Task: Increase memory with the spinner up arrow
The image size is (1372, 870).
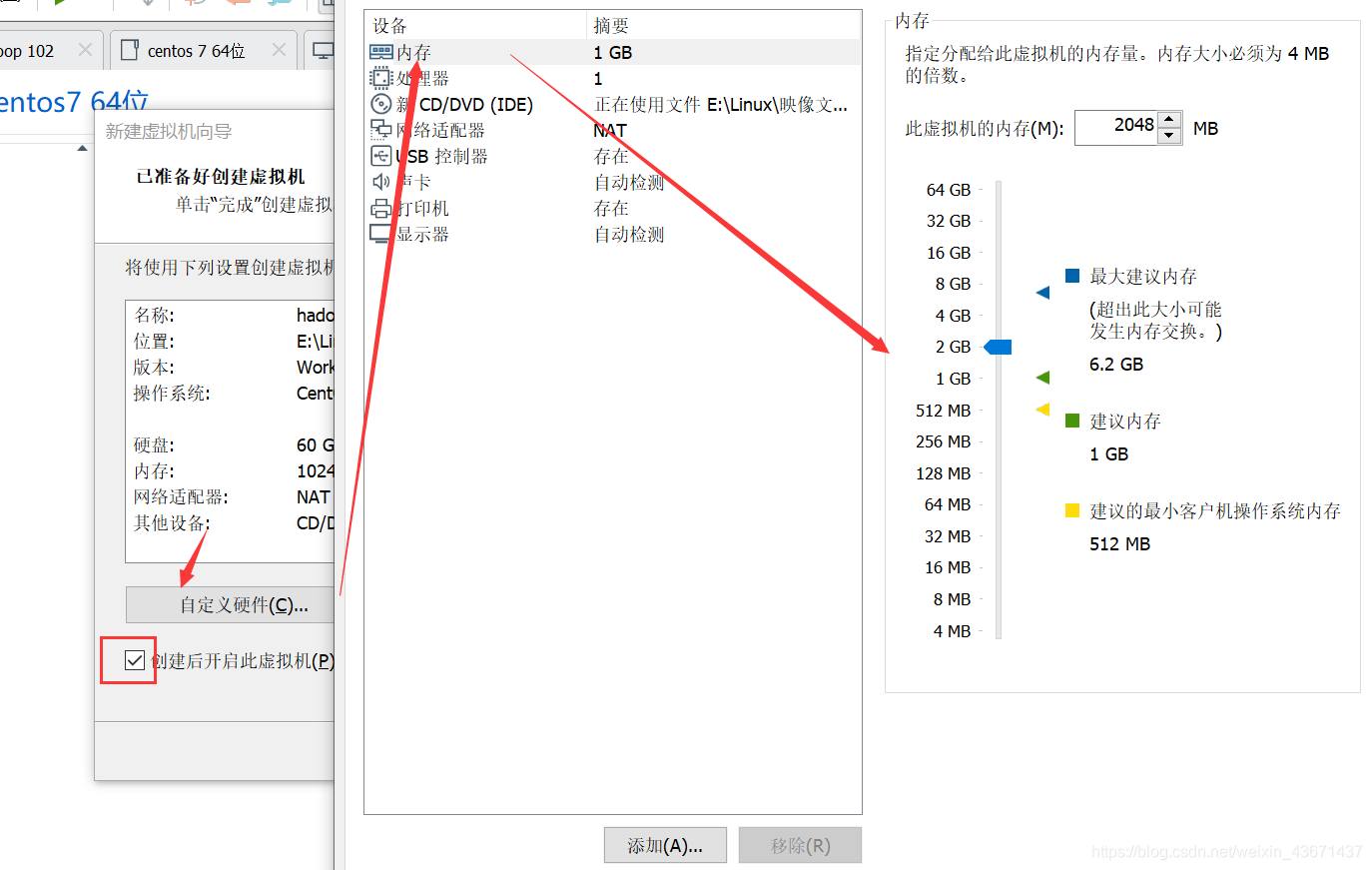Action: point(1169,120)
